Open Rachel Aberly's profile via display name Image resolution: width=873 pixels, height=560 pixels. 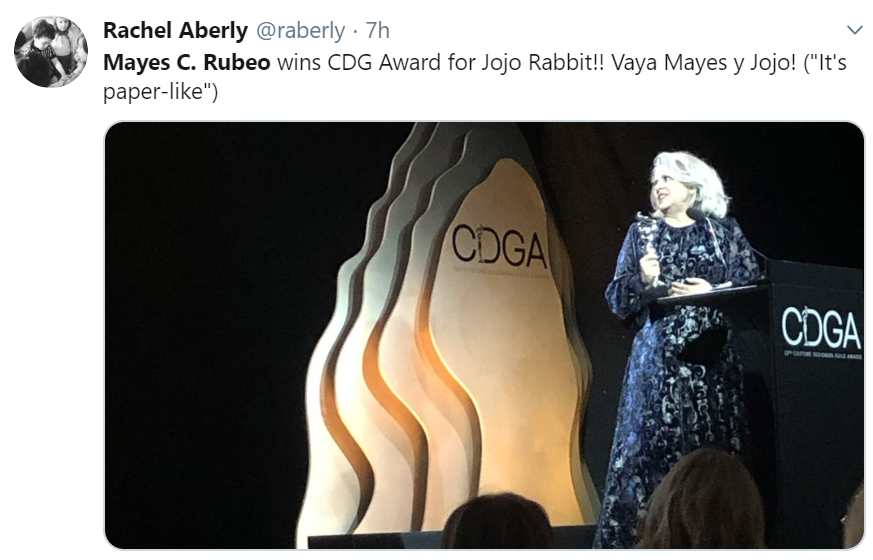tap(175, 30)
